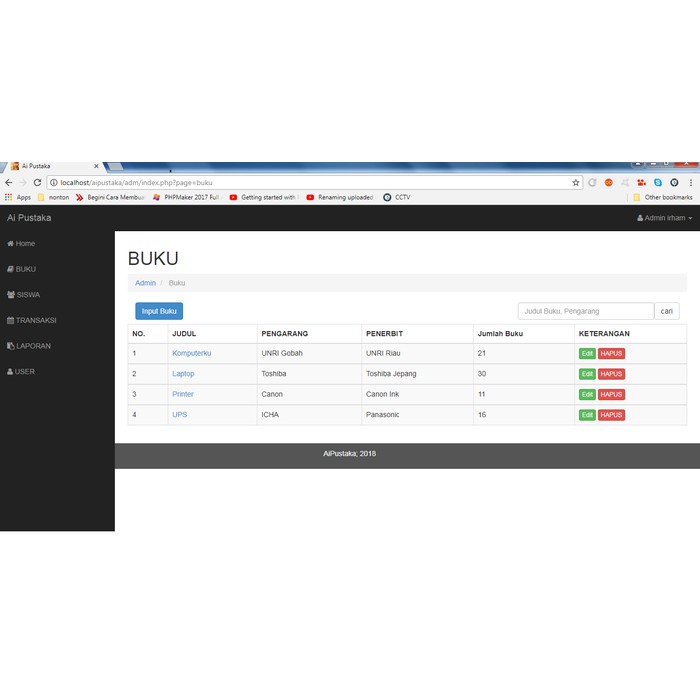Open the Apps grid in bookmarks bar

(x=18, y=197)
